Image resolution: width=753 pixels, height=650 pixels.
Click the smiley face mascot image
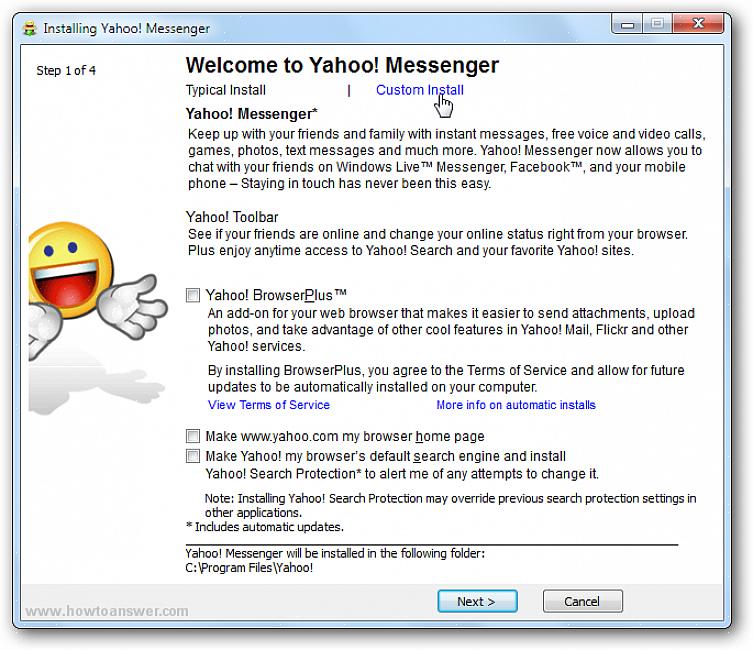[x=97, y=290]
